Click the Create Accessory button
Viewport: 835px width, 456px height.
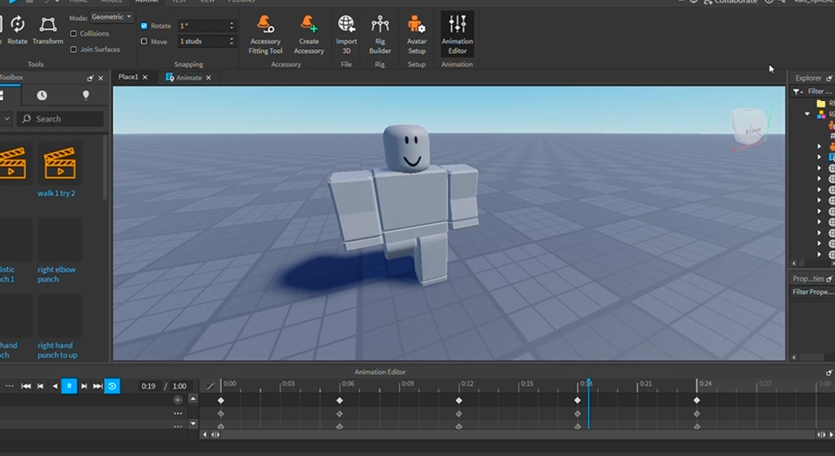tap(309, 35)
